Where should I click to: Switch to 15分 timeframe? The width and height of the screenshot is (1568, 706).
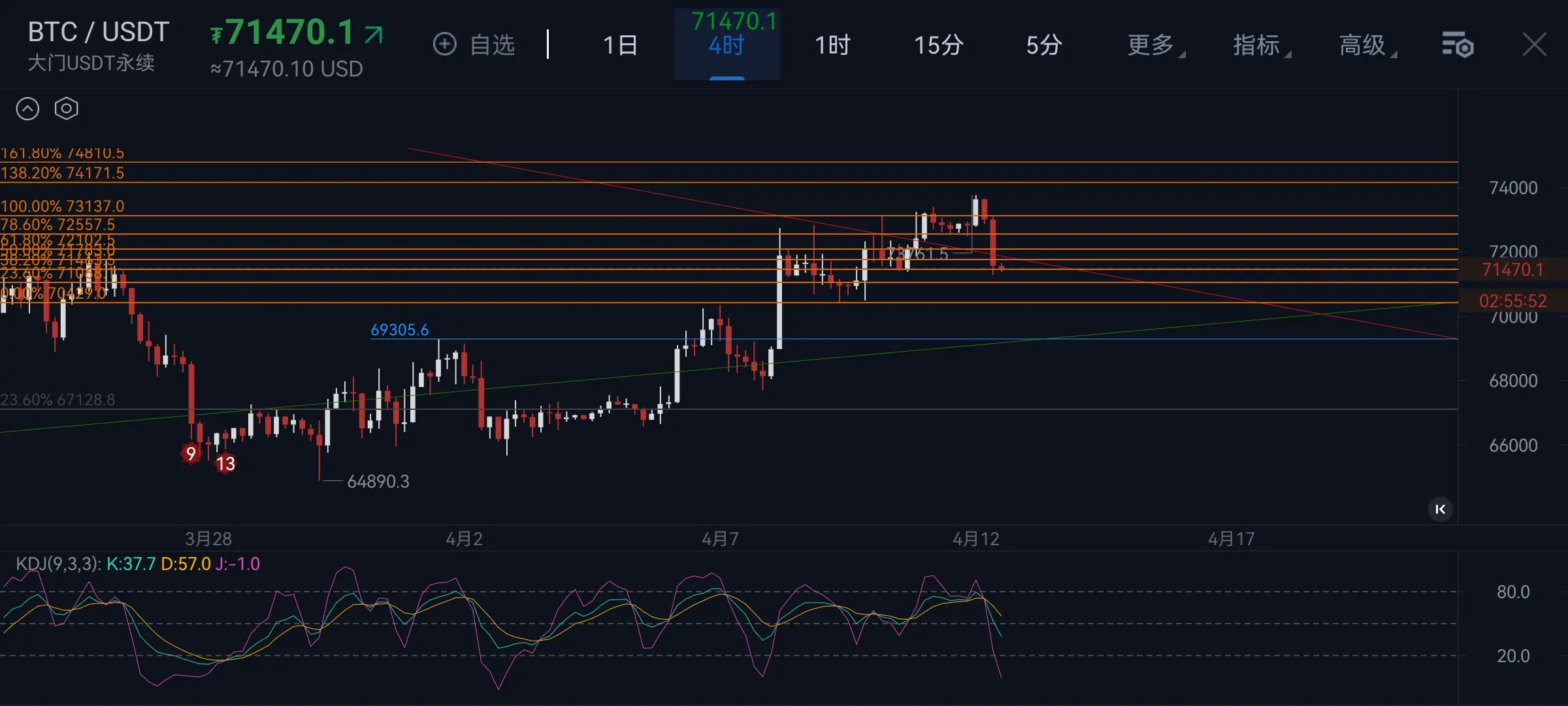938,45
